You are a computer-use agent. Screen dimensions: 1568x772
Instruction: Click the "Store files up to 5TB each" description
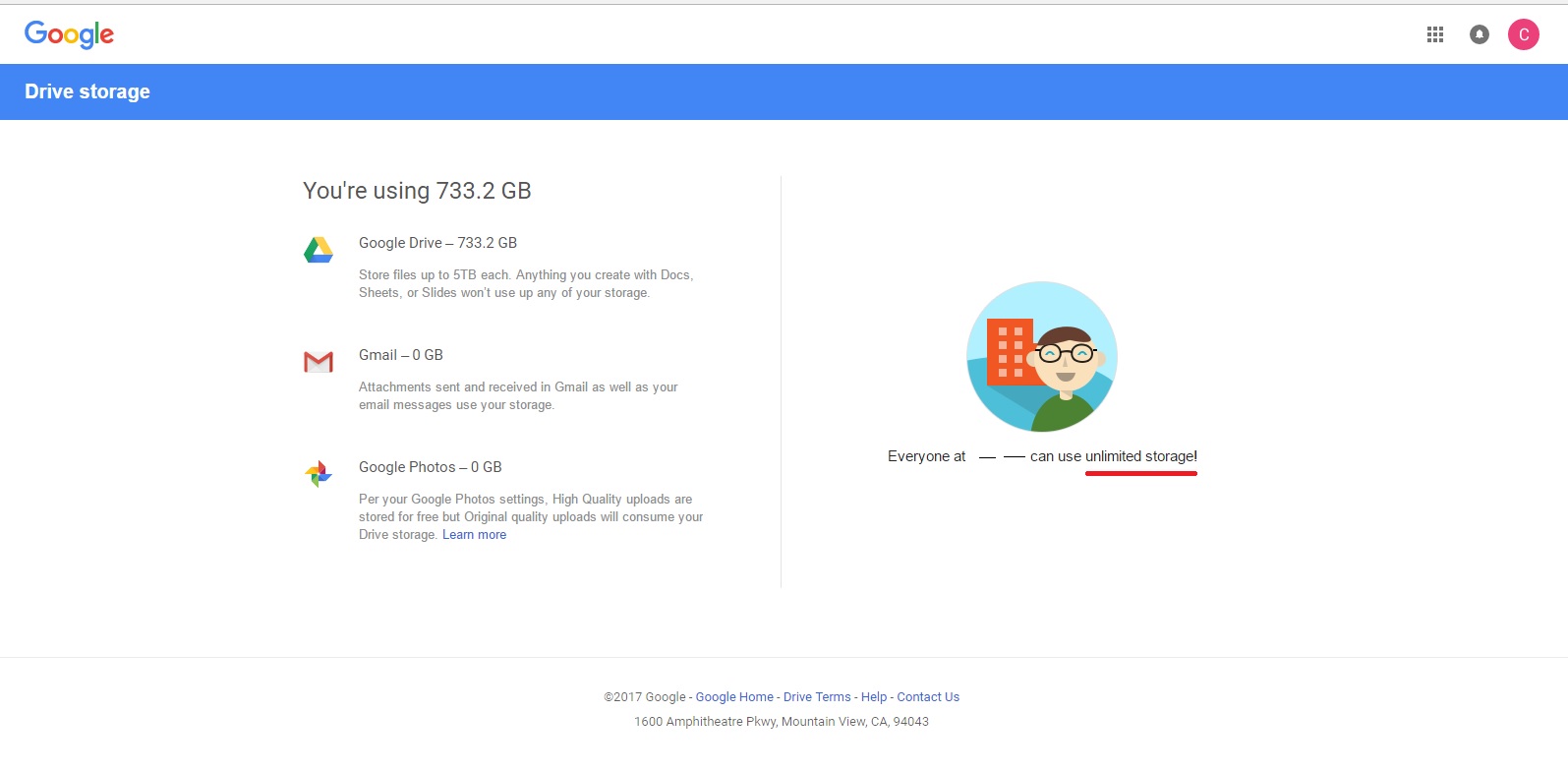tap(526, 284)
